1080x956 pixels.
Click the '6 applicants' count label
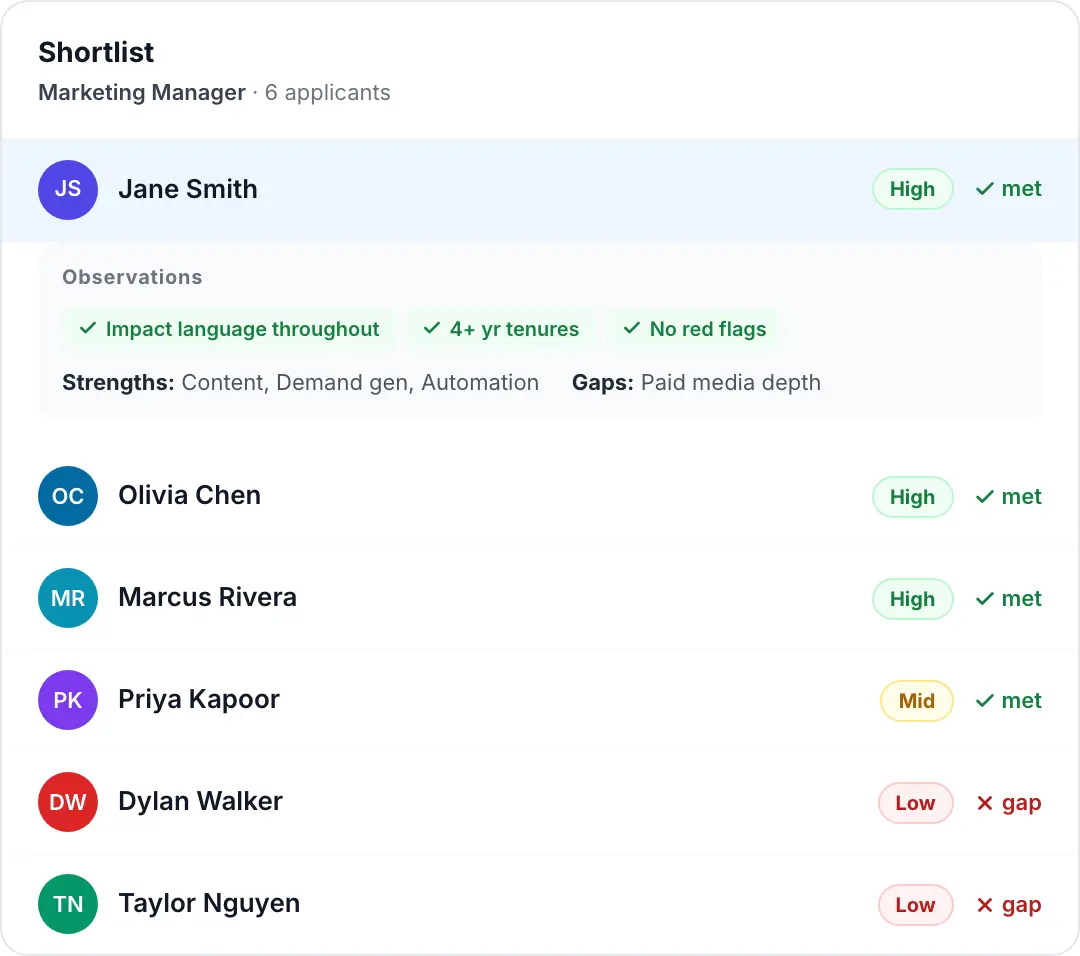coord(328,92)
